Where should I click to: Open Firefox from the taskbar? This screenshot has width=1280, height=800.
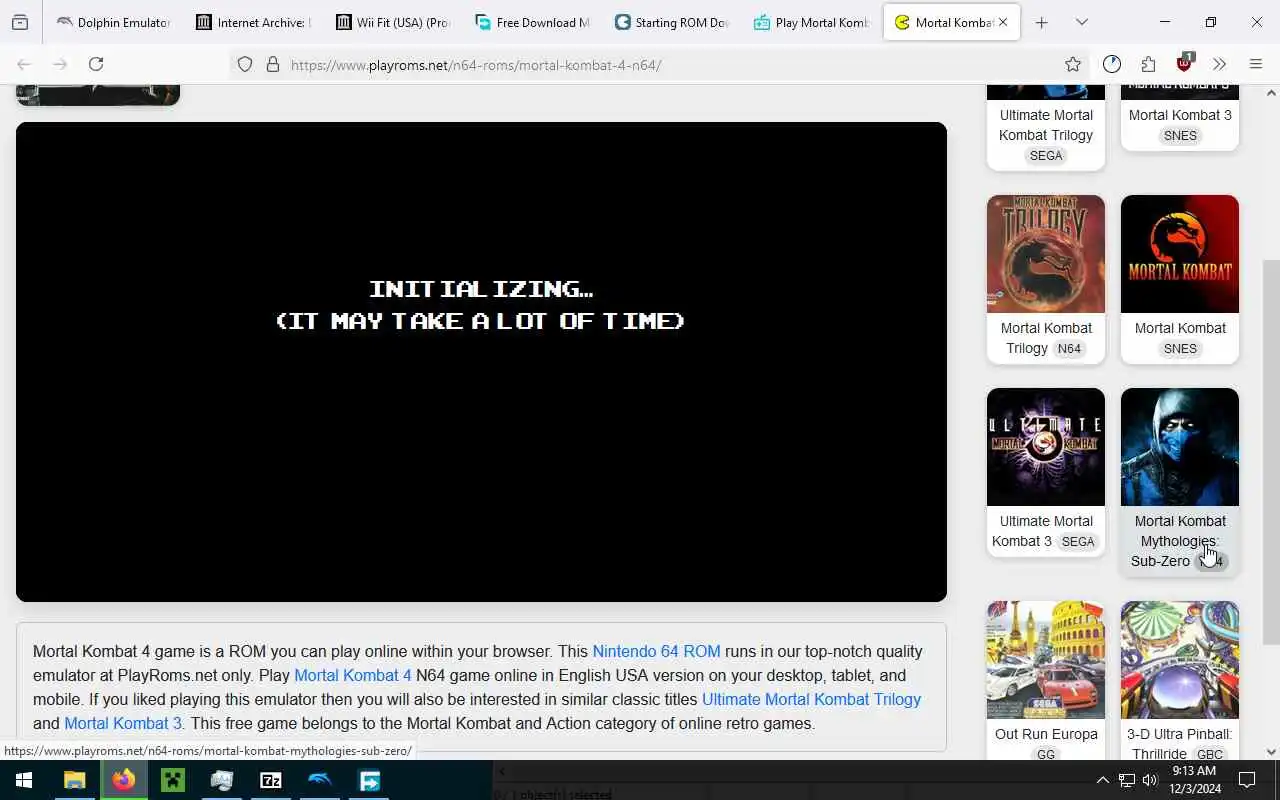[123, 780]
